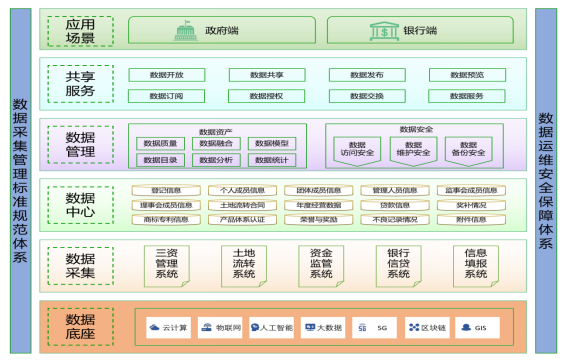Viewport: 567px width, 362px height.
Task: Click the 年度经营数据 data cylinder
Action: 319,205
